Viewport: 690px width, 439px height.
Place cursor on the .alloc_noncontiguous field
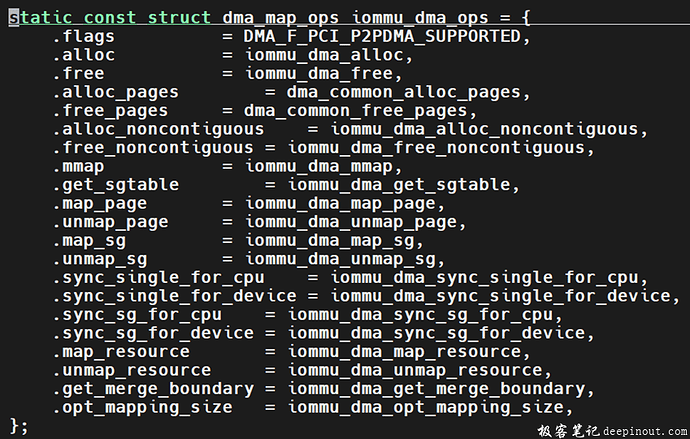pos(158,129)
